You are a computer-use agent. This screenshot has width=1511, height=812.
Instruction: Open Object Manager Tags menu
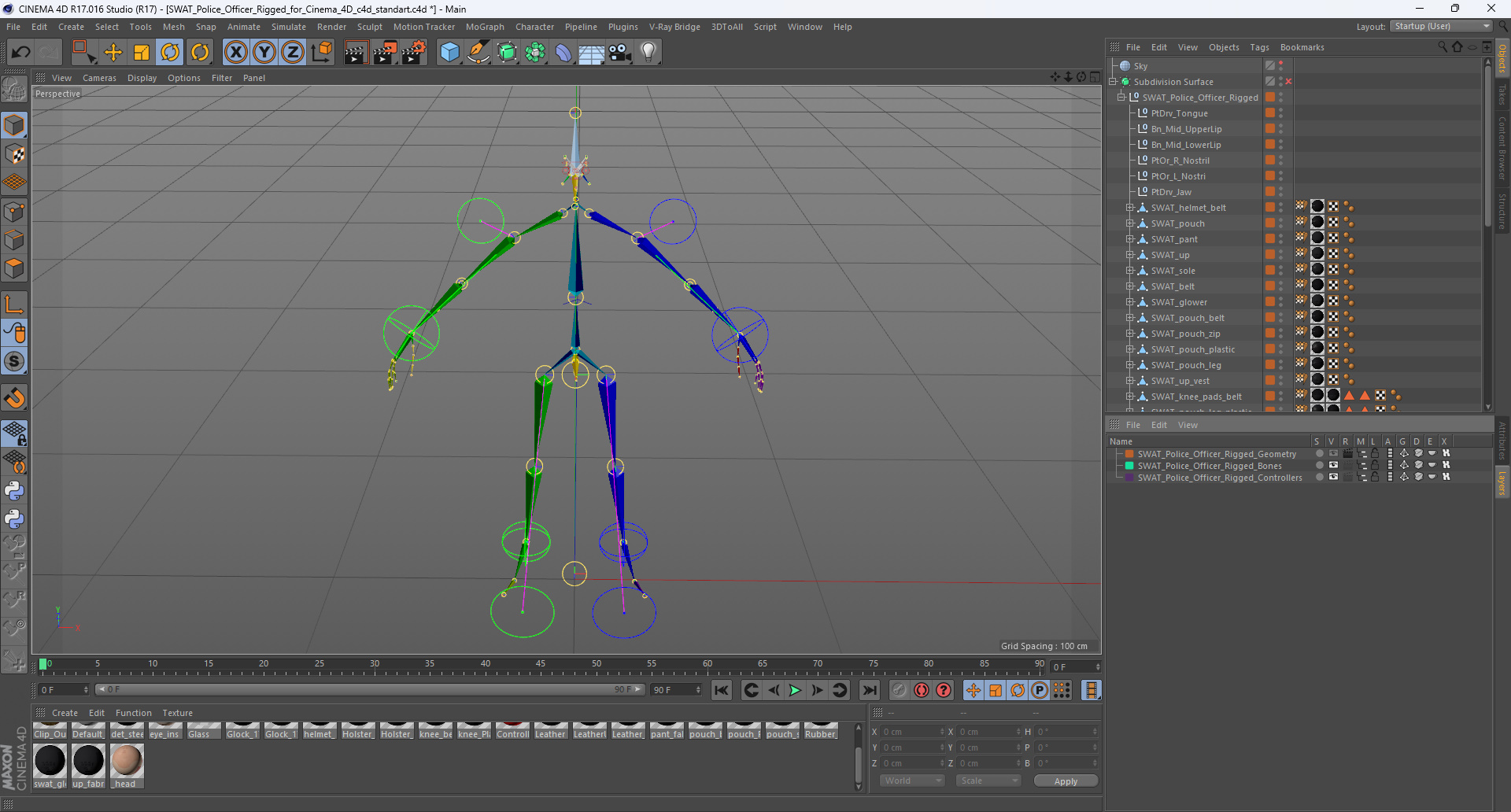1260,47
